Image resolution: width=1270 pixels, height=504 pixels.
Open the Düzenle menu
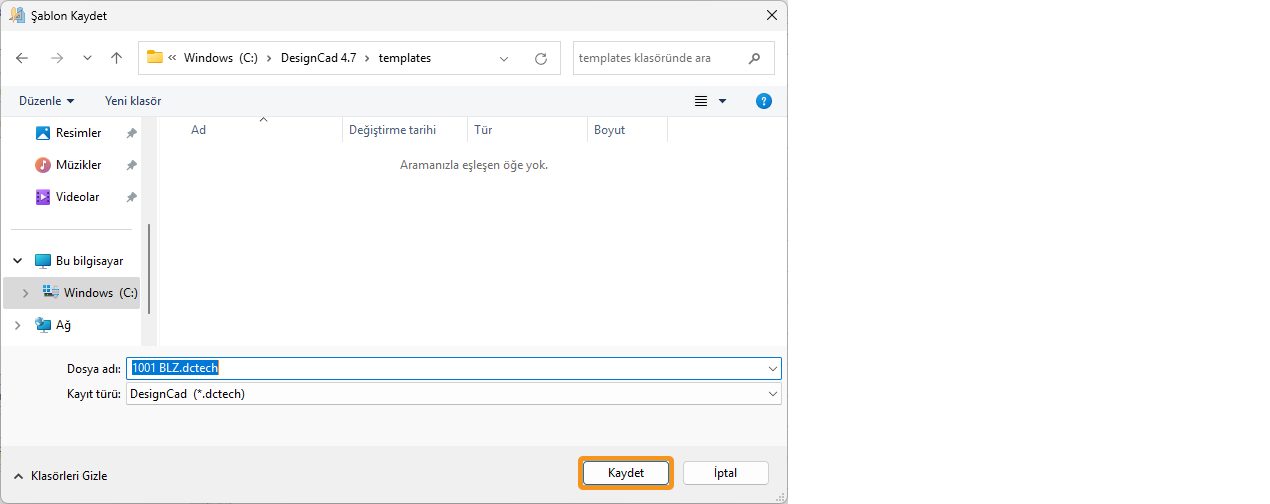pos(46,101)
